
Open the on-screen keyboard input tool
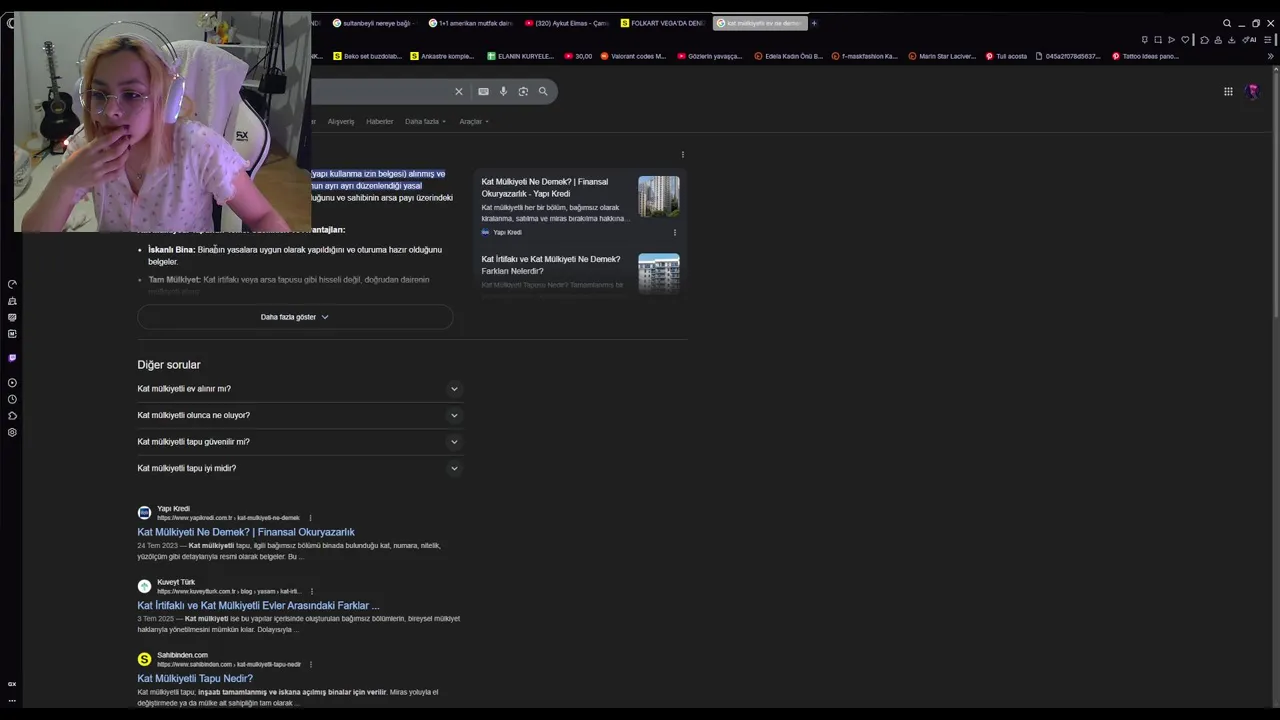coord(483,92)
